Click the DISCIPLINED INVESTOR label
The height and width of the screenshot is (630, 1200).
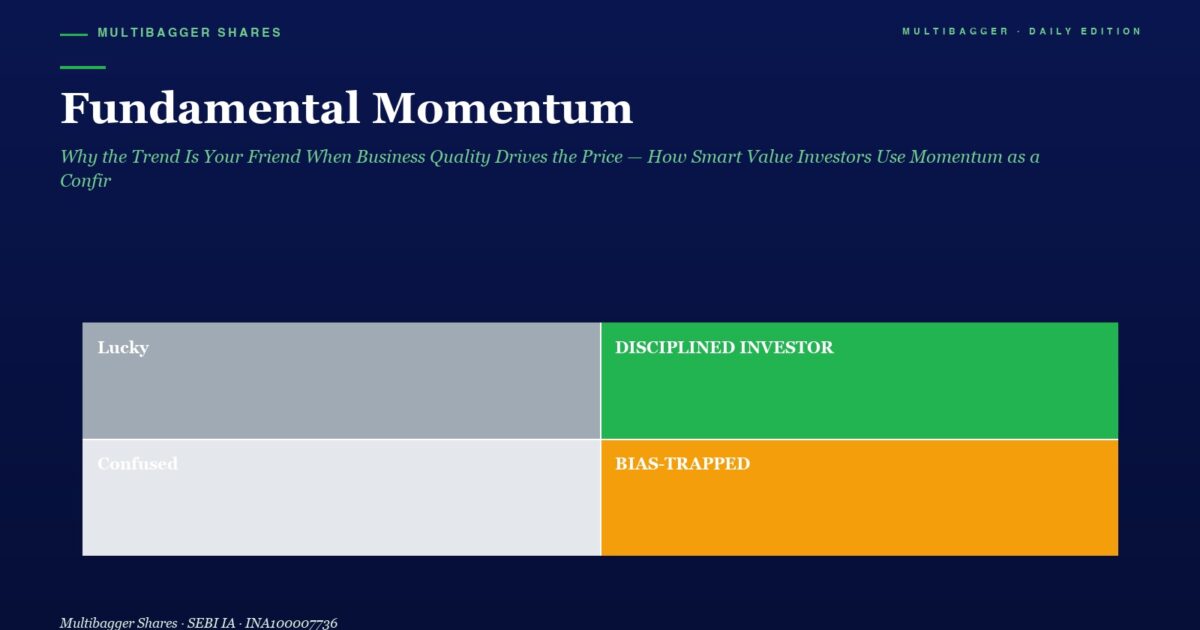(724, 348)
